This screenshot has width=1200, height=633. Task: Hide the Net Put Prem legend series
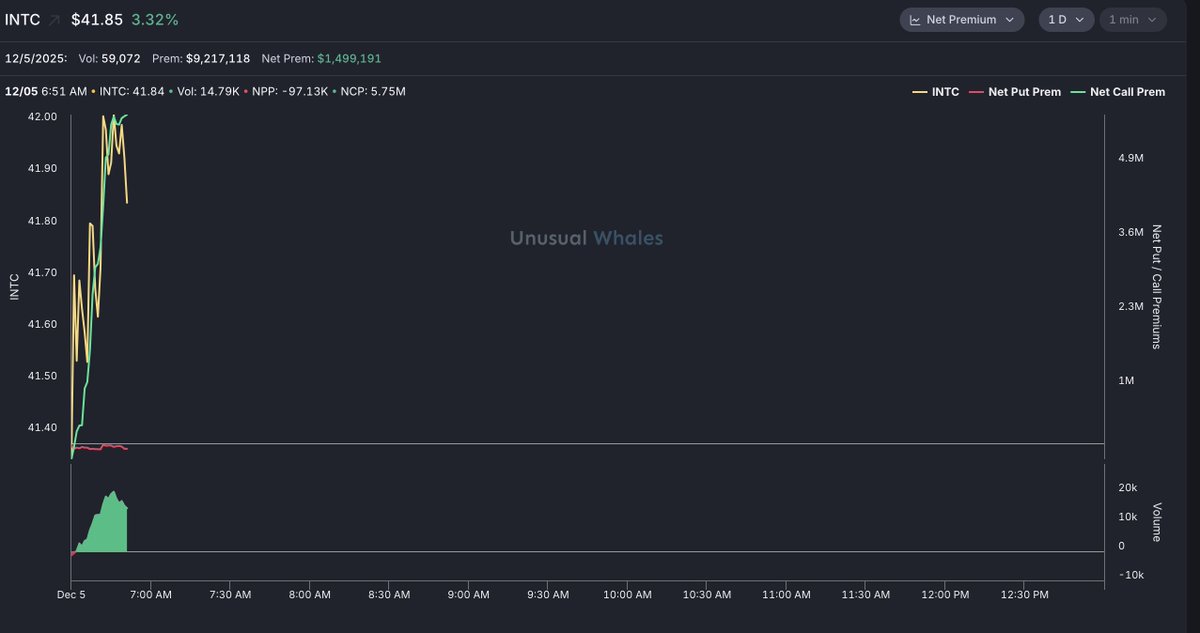click(x=1015, y=92)
